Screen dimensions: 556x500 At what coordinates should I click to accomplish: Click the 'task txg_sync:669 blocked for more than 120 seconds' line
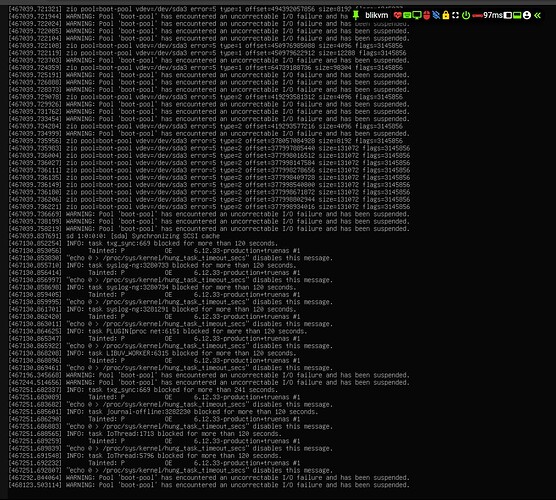click(x=143, y=243)
